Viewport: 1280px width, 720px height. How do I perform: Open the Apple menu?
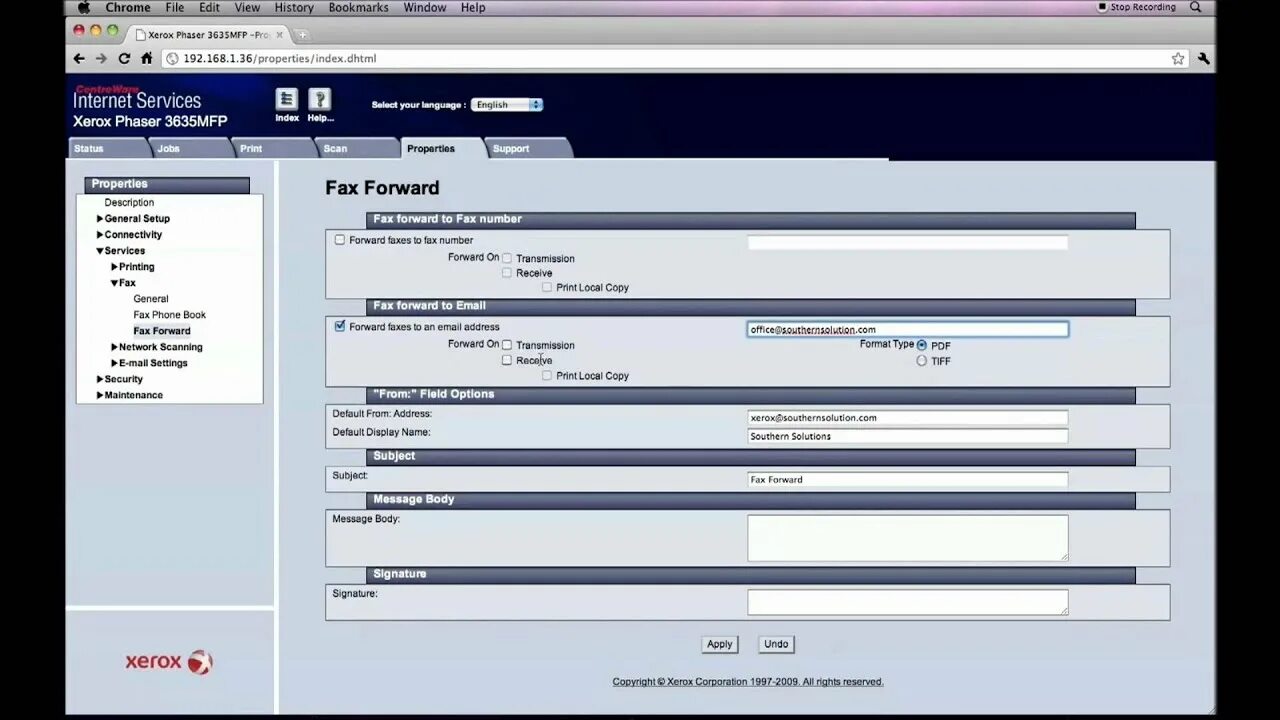[x=84, y=7]
